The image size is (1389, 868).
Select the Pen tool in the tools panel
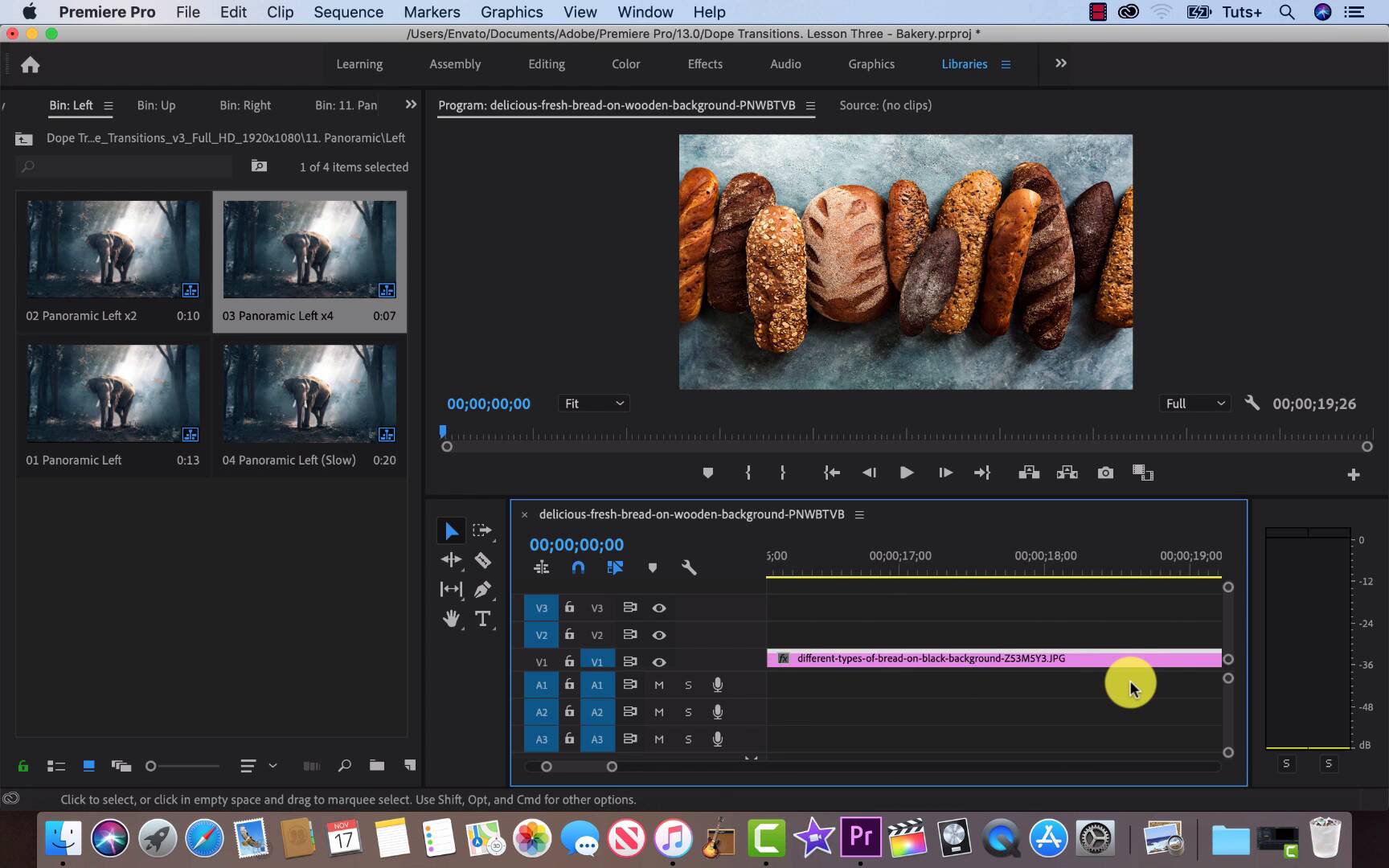pos(482,589)
